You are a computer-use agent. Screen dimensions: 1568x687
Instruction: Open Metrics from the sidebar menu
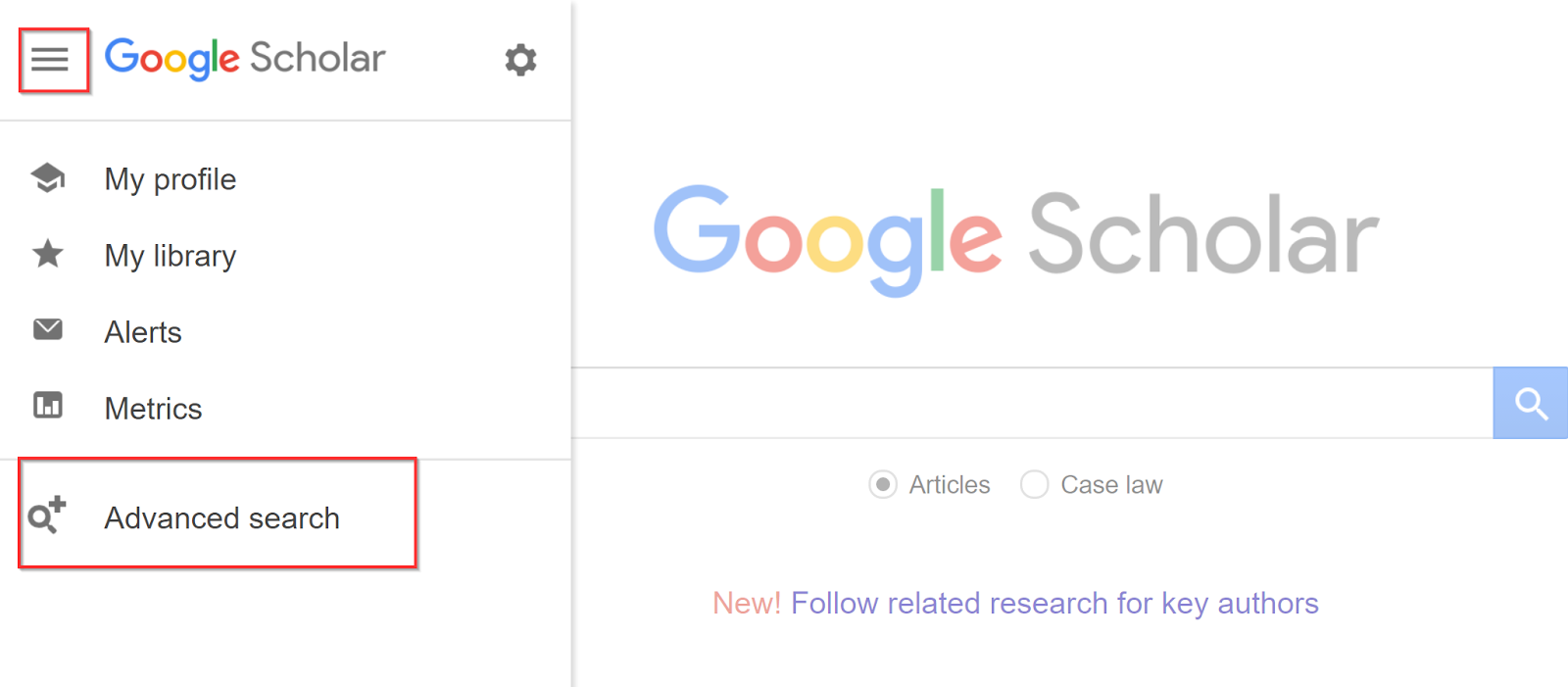click(153, 408)
